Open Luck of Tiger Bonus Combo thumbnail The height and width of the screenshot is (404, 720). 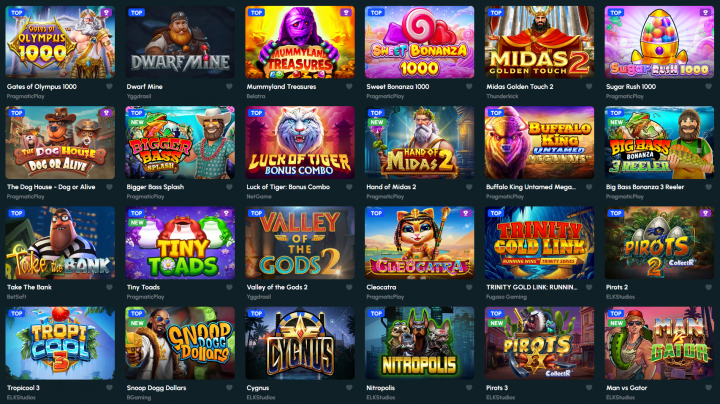point(300,142)
